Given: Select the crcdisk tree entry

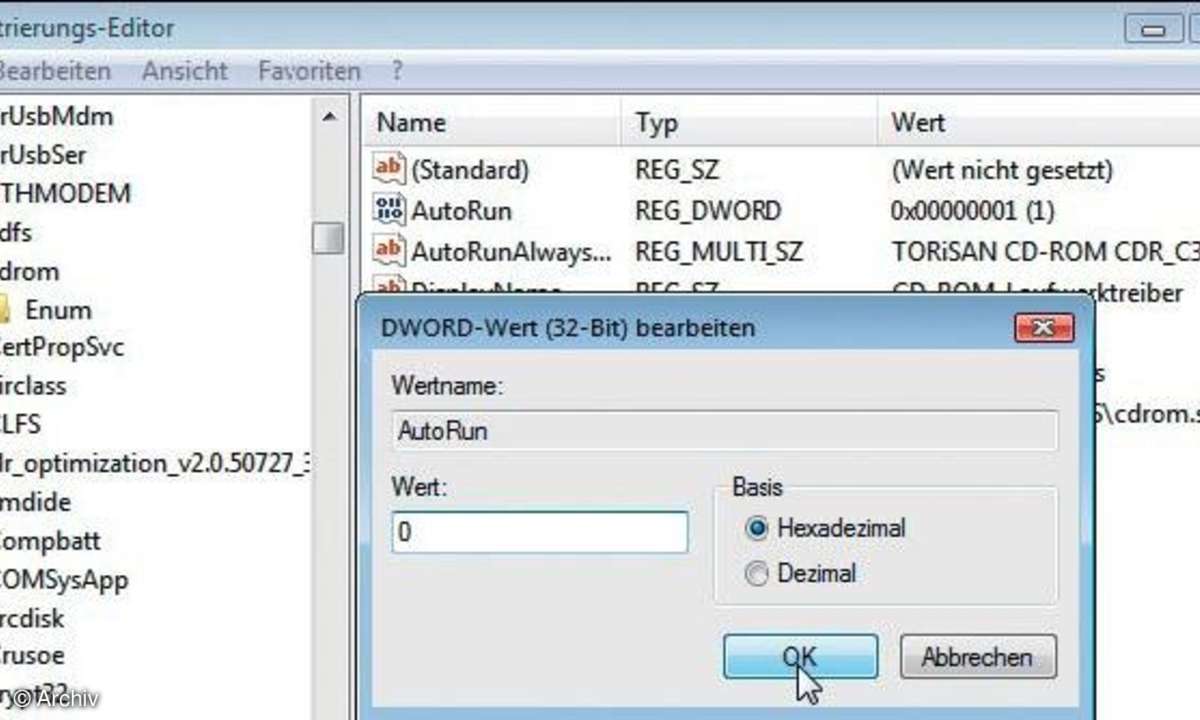Looking at the screenshot, I should tap(32, 618).
